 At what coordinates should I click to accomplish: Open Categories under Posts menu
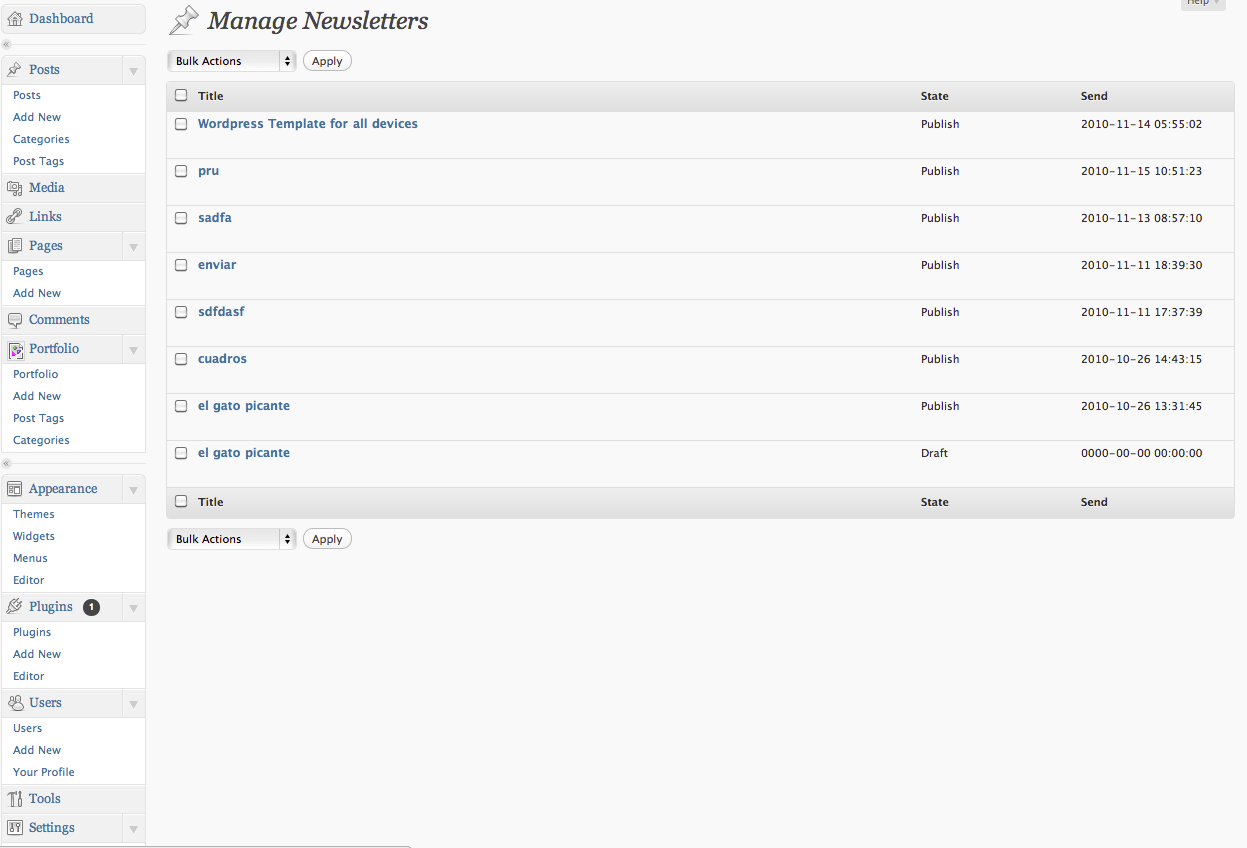click(x=41, y=139)
